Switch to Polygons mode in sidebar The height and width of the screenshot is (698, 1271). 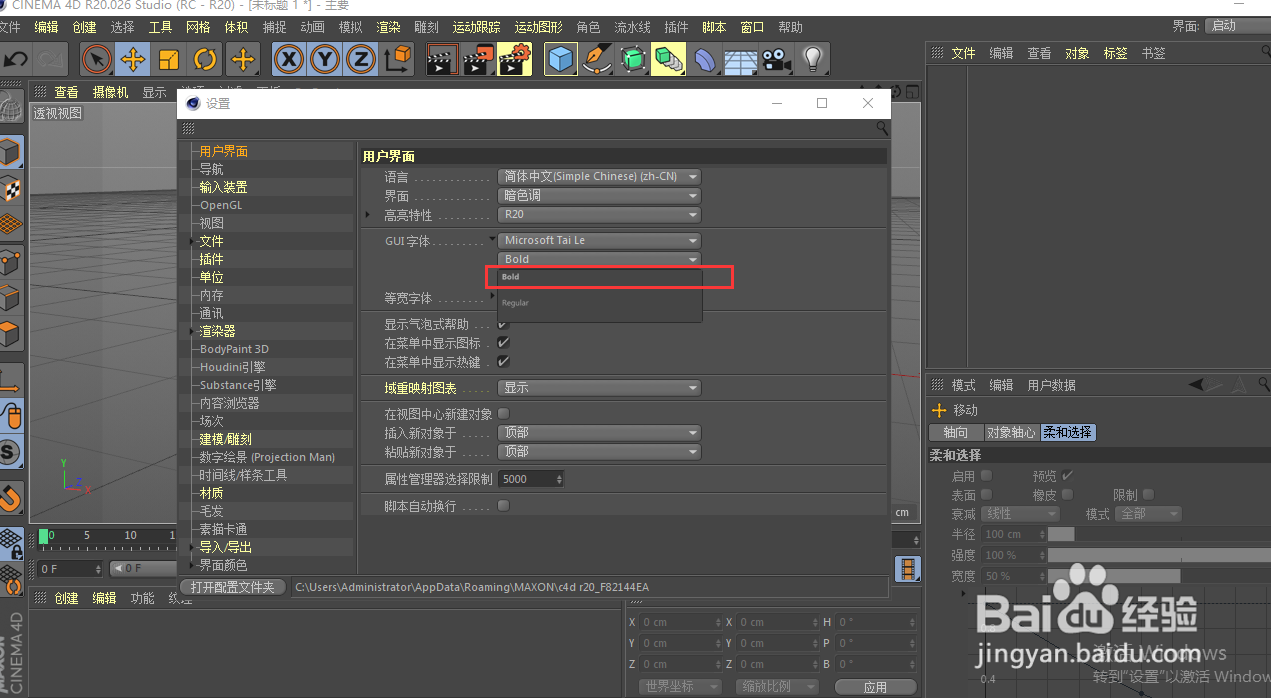[11, 334]
